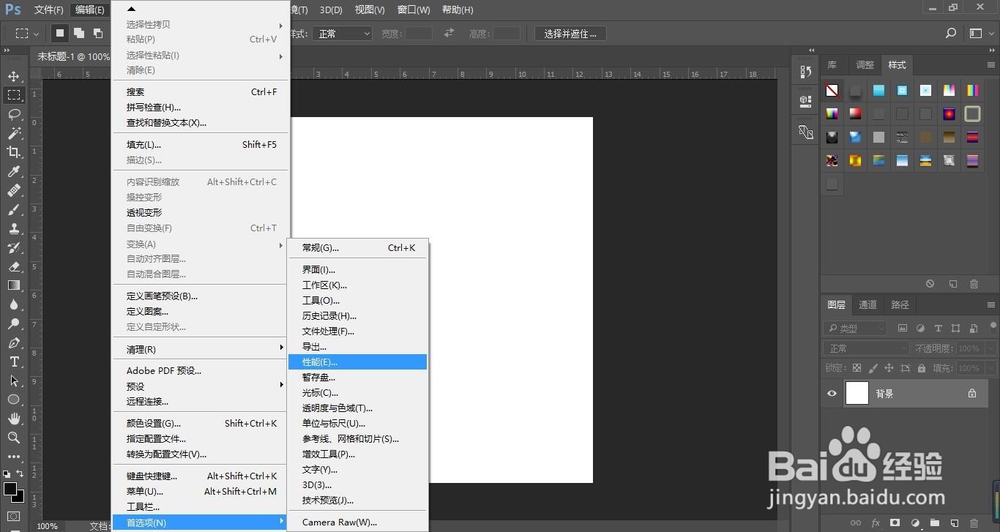Select the Move tool
1000x532 pixels.
tap(13, 77)
